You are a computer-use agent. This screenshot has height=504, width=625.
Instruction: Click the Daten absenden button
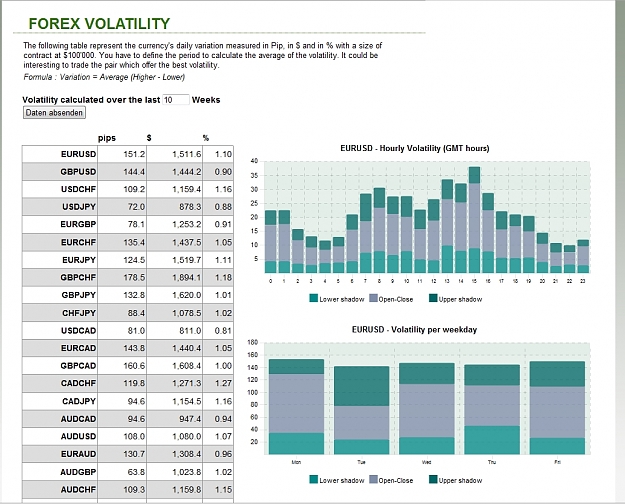point(54,113)
